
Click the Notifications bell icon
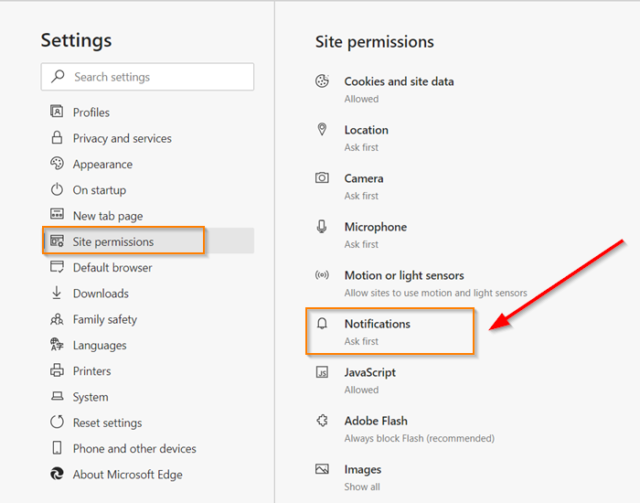[x=322, y=324]
